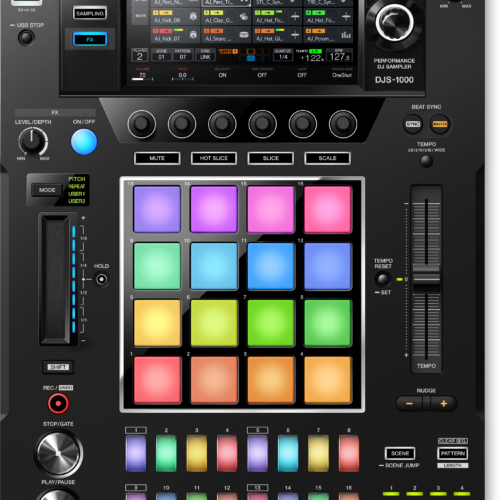Click the red REC record button
This screenshot has width=500, height=500.
[x=58, y=403]
